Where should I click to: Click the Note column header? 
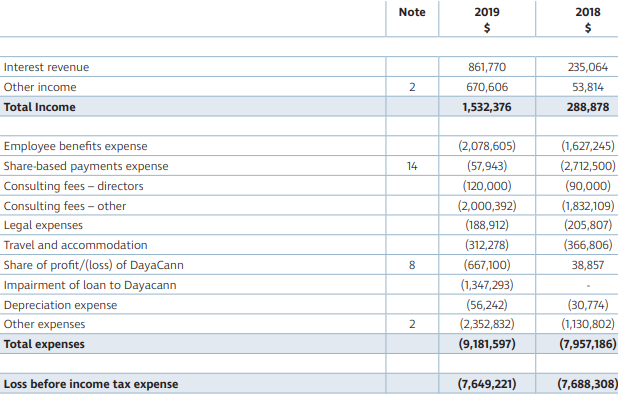click(x=412, y=12)
